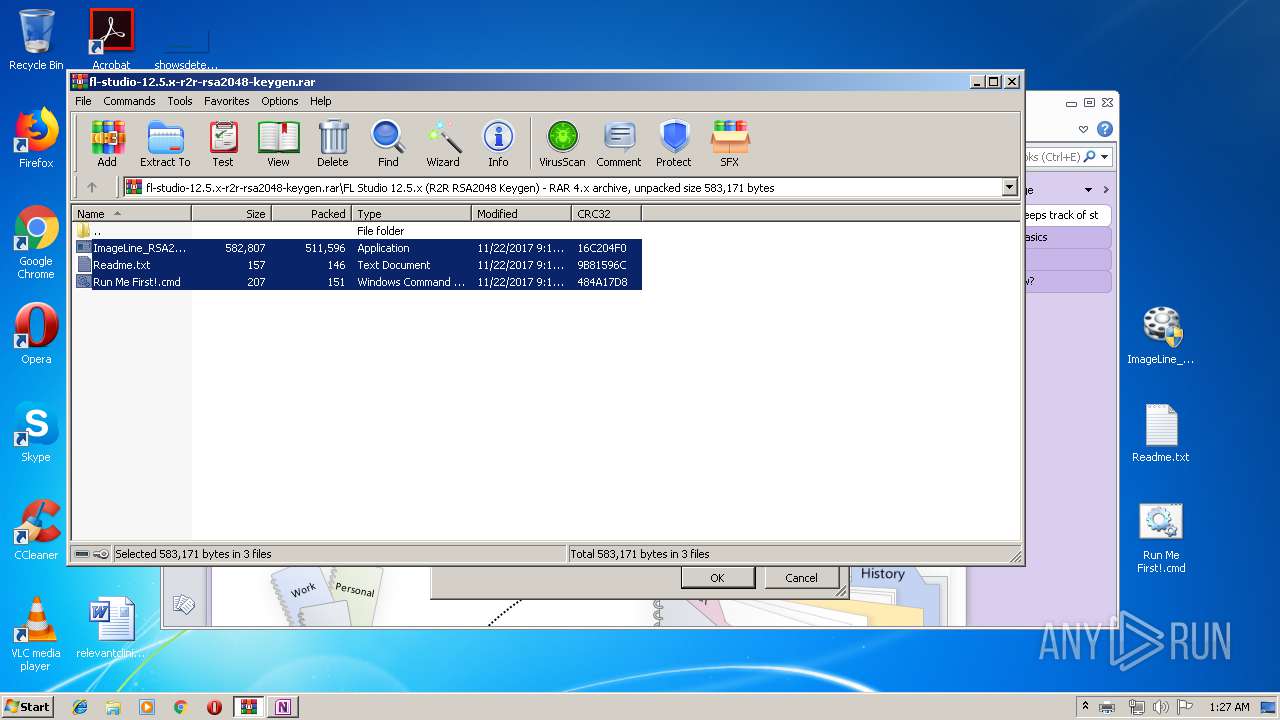1280x720 pixels.
Task: Sort files by Name column
Action: coord(132,213)
